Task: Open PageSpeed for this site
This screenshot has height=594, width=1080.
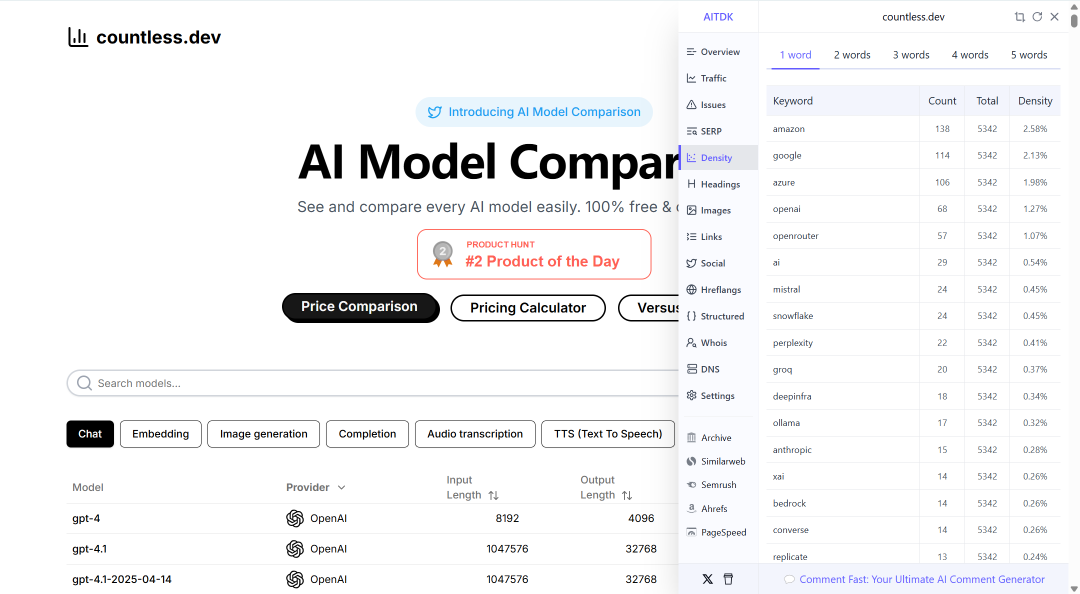Action: coord(718,532)
